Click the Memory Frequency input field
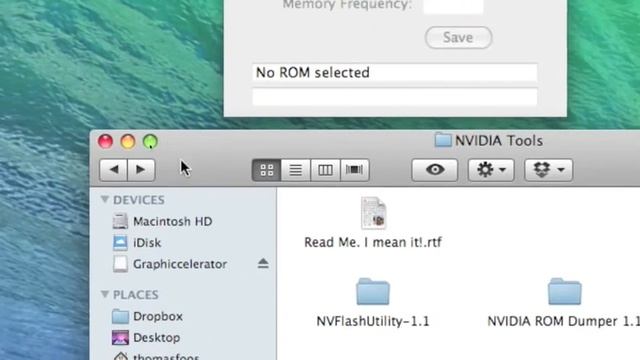The image size is (640, 360). click(x=453, y=6)
